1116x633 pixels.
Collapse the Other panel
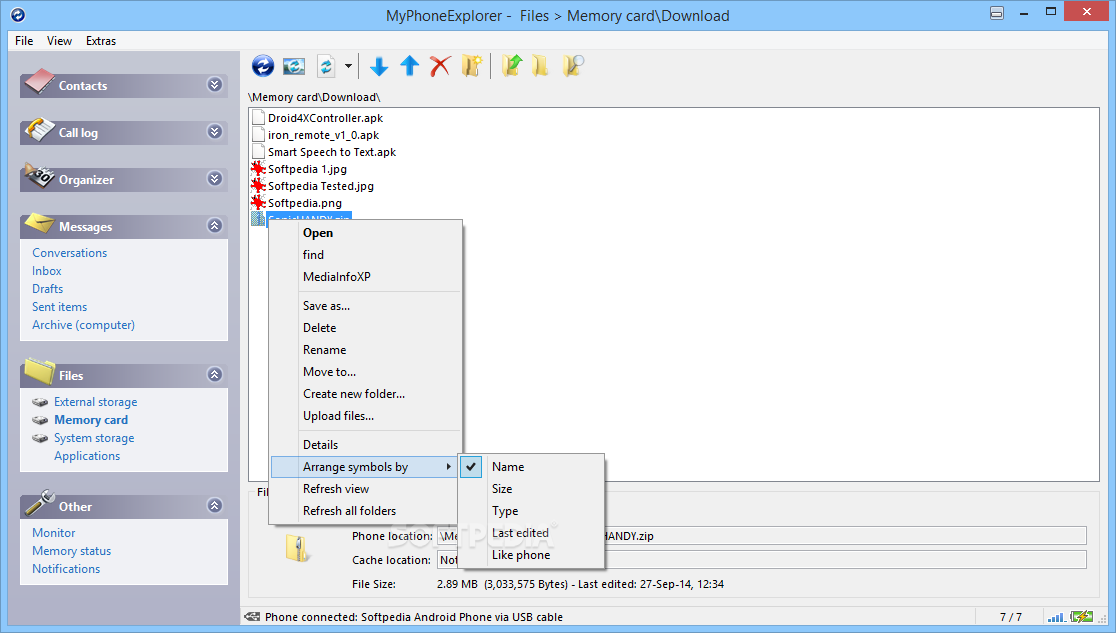[214, 506]
